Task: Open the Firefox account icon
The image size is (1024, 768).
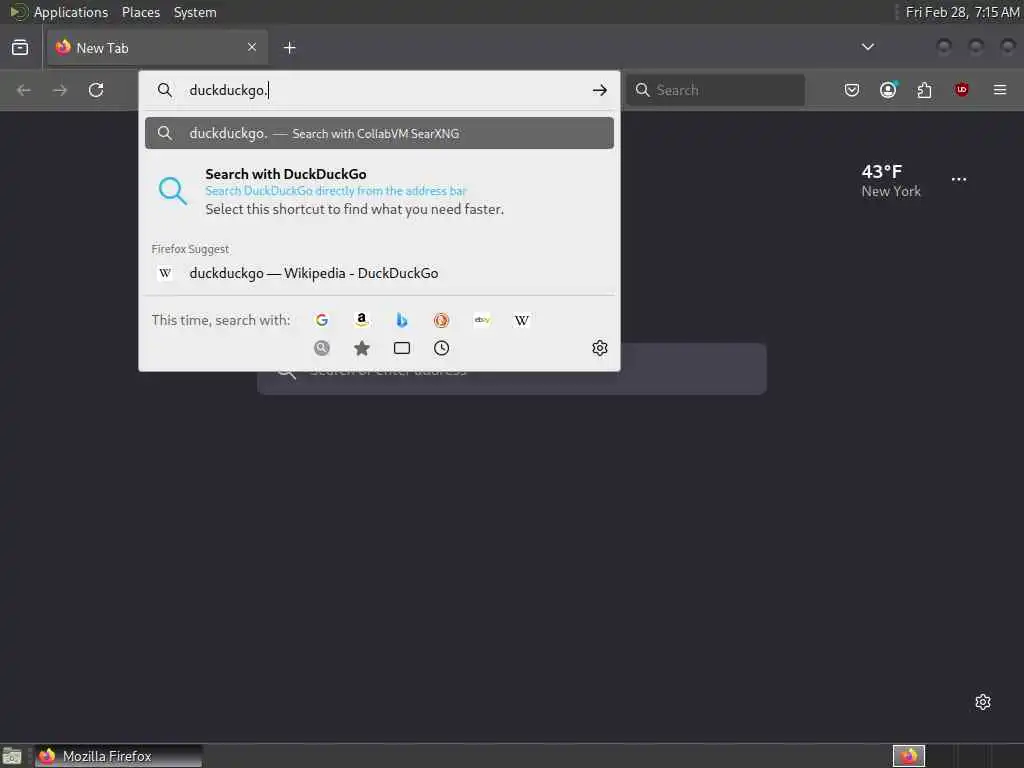Action: pos(888,90)
